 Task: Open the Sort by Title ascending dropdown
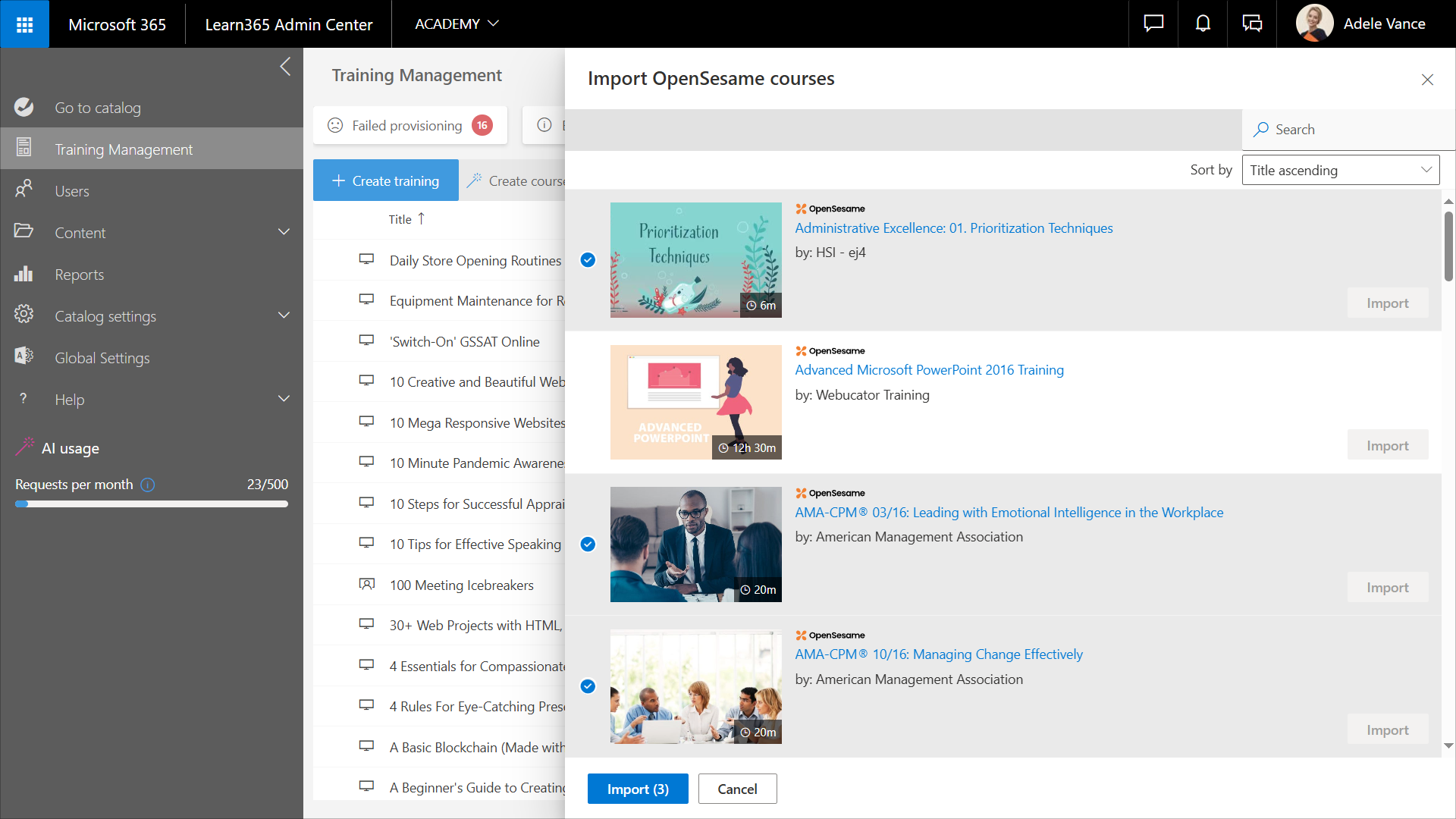[x=1341, y=170]
